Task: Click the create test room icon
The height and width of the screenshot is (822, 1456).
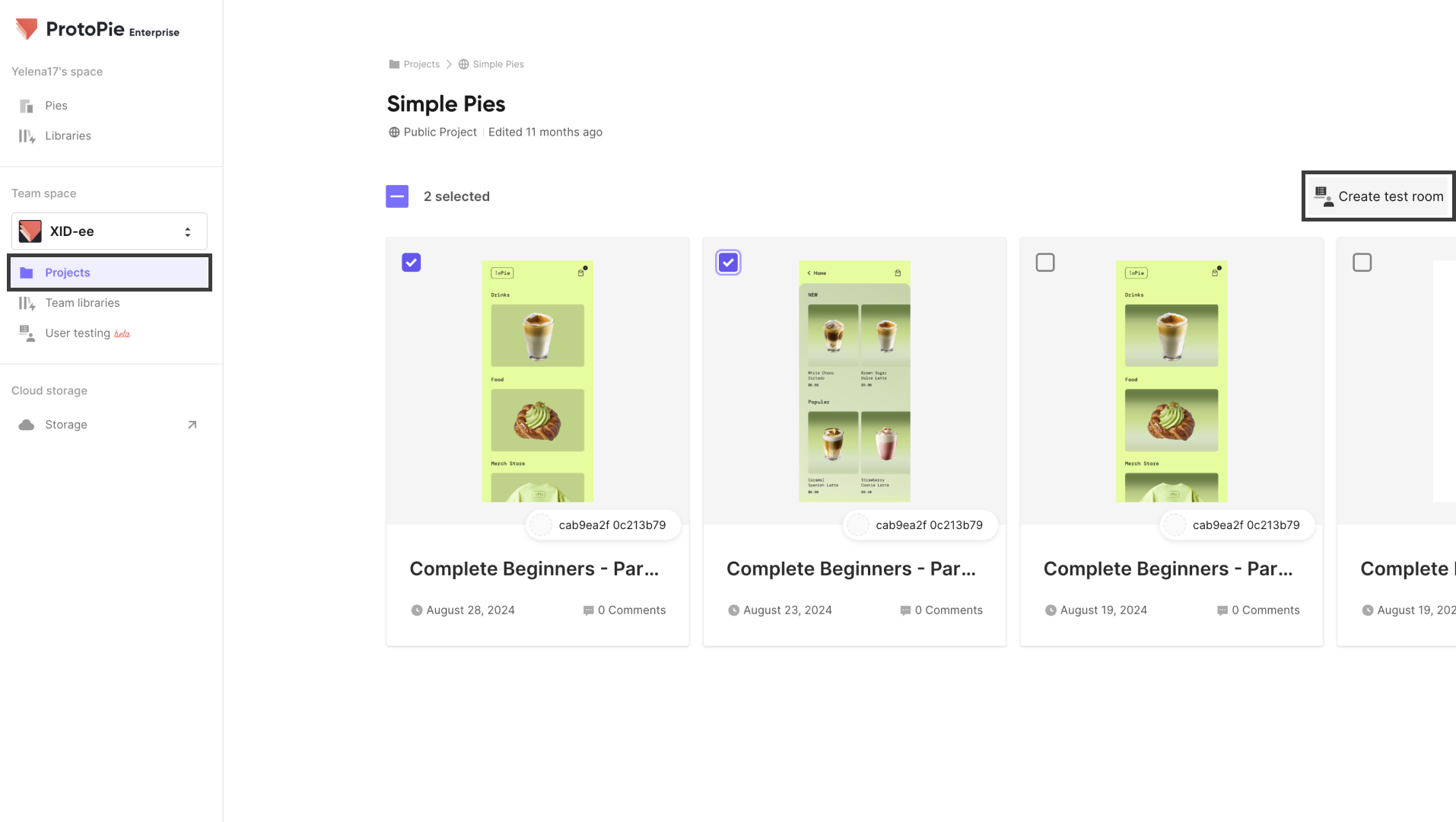Action: coord(1324,196)
